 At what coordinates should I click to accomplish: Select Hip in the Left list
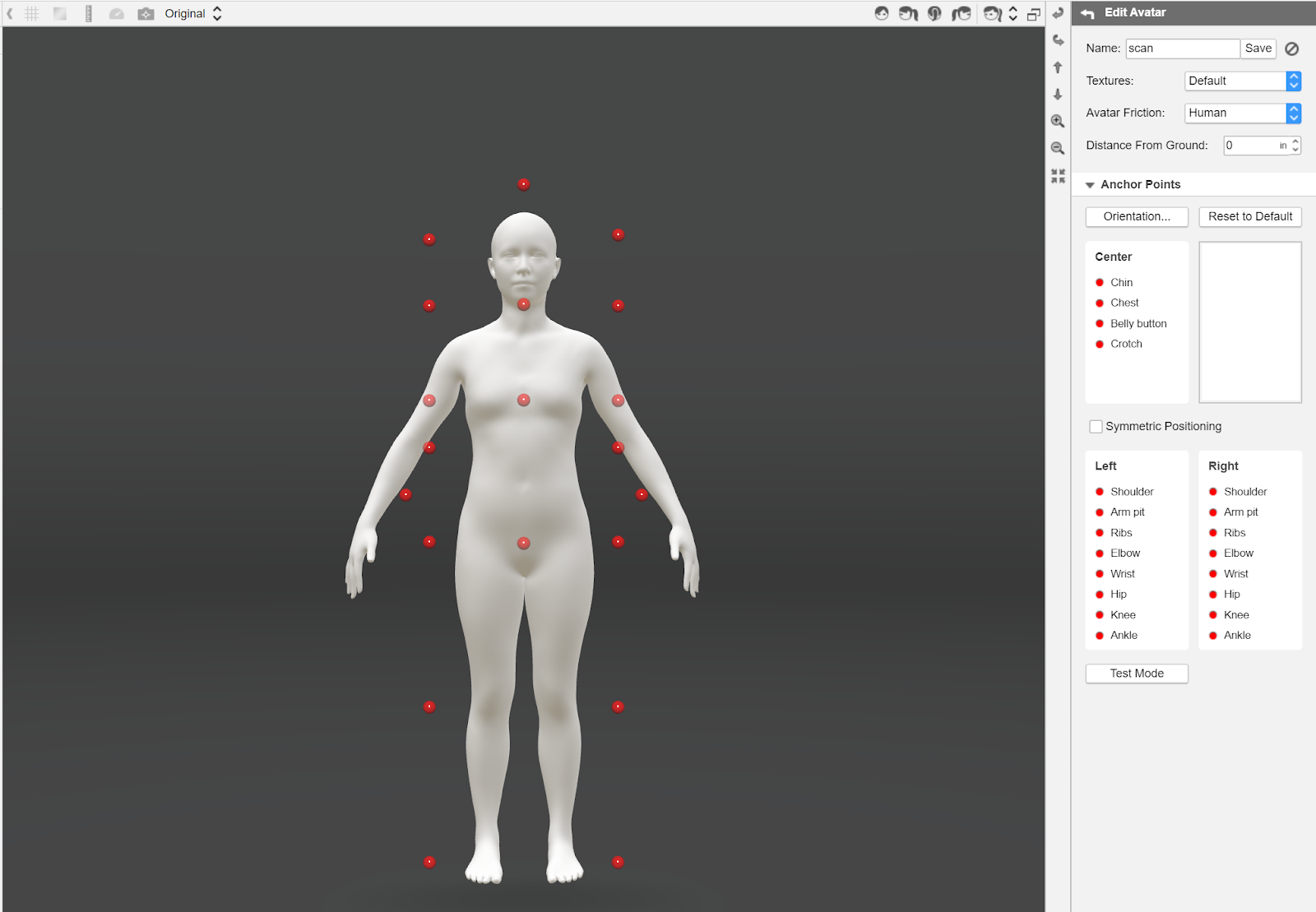(x=1119, y=595)
